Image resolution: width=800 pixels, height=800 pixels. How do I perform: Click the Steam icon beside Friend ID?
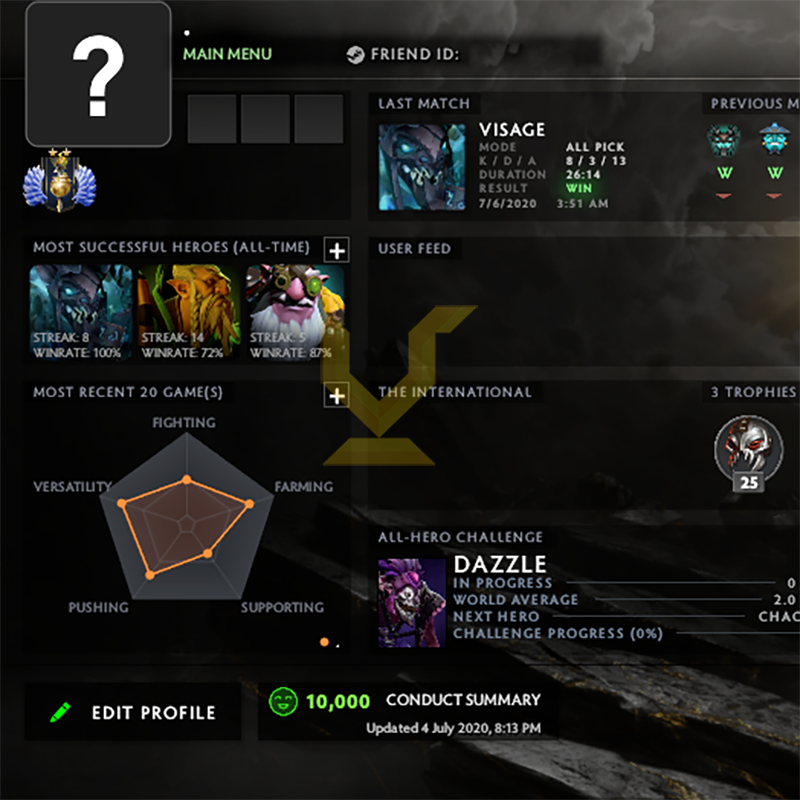click(355, 55)
